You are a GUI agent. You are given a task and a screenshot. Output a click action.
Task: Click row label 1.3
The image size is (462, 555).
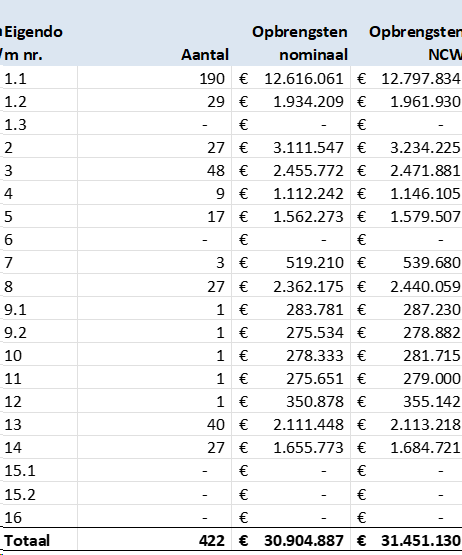pyautogui.click(x=15, y=125)
